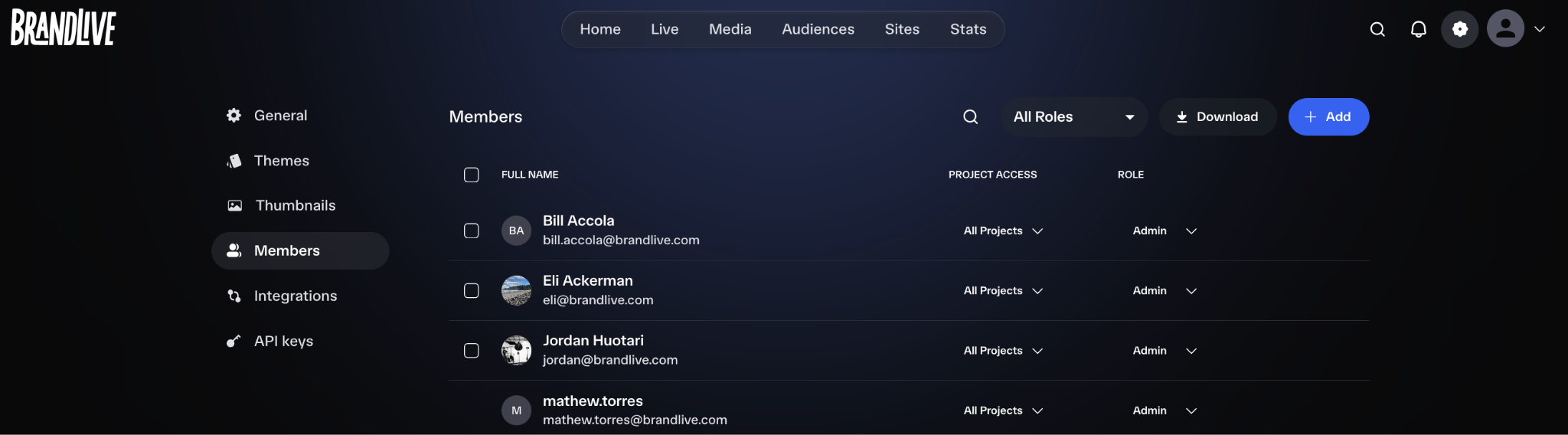The height and width of the screenshot is (435, 1568).
Task: Expand the account menu chevron
Action: 1540,29
